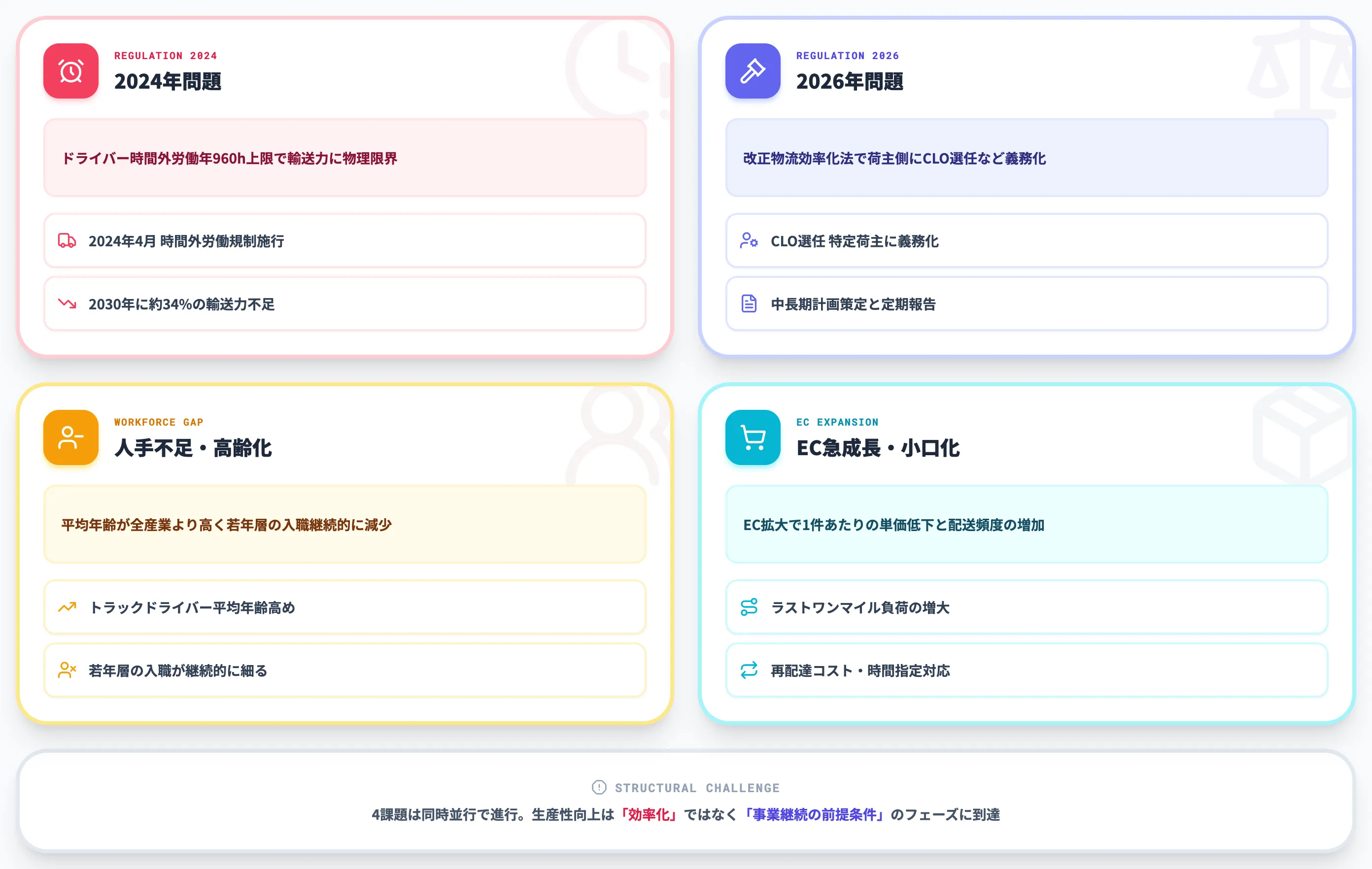Click the truck icon beside 2024年4月
Screen dimensions: 1372x869
[x=67, y=241]
